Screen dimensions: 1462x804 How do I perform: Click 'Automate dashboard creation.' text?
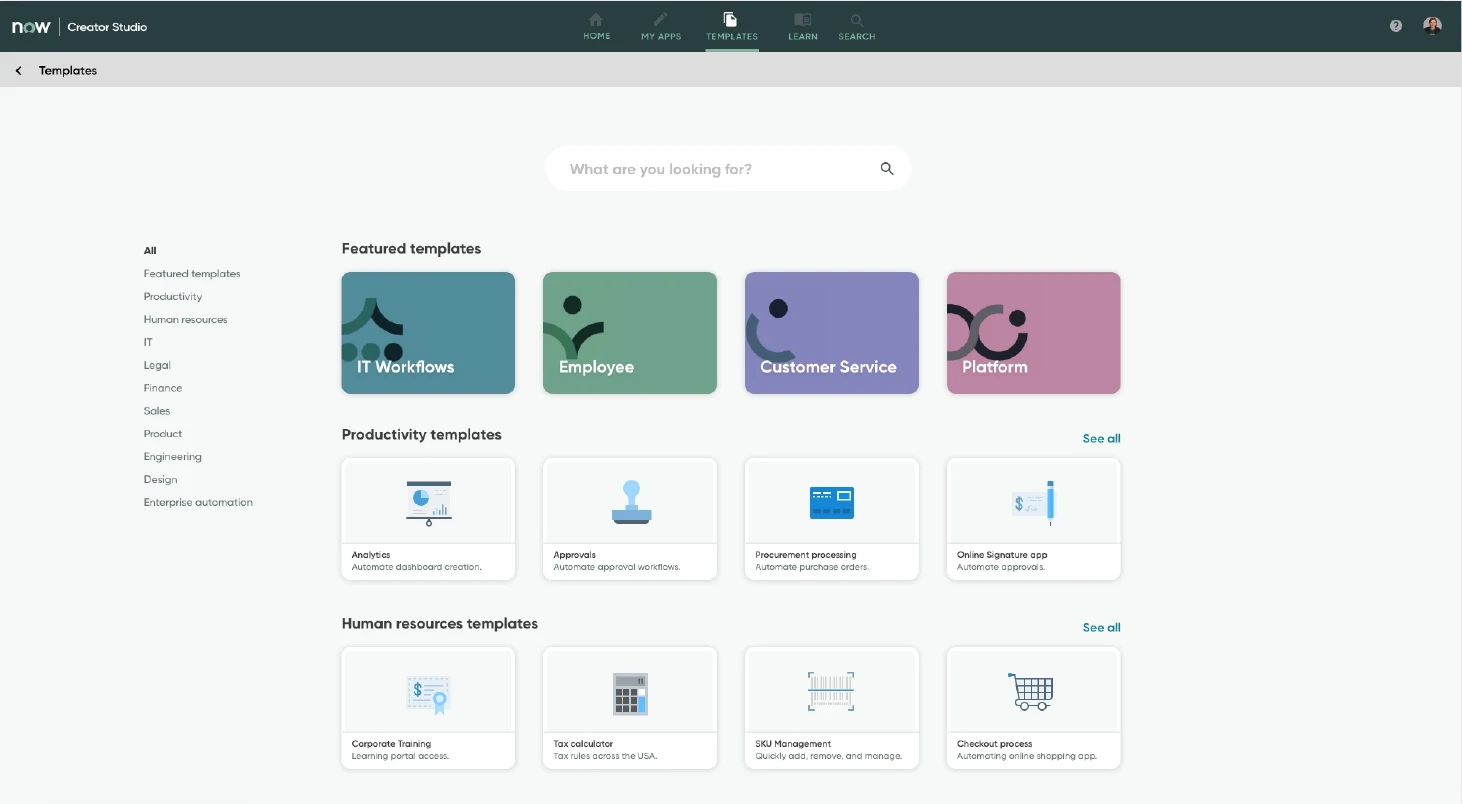tap(417, 567)
